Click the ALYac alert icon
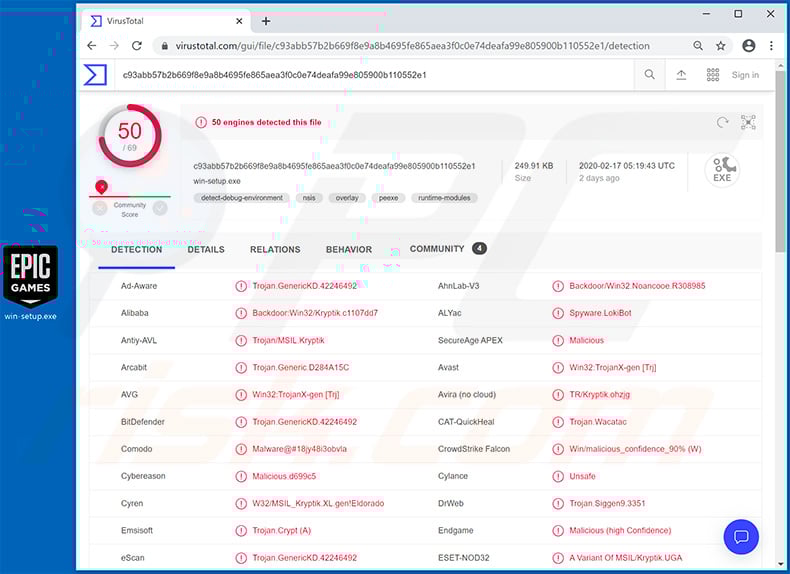Image resolution: width=790 pixels, height=574 pixels. (558, 313)
